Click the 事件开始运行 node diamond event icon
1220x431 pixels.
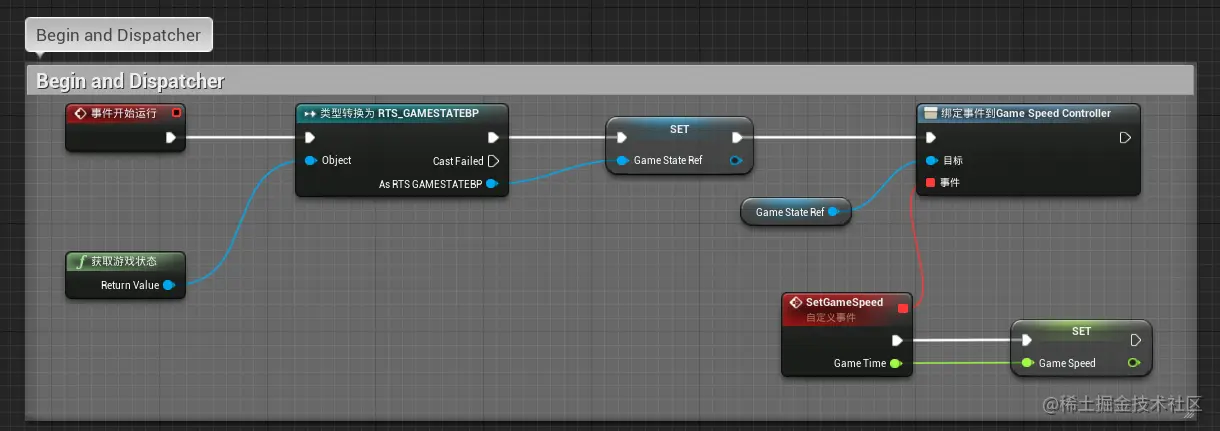pos(80,113)
